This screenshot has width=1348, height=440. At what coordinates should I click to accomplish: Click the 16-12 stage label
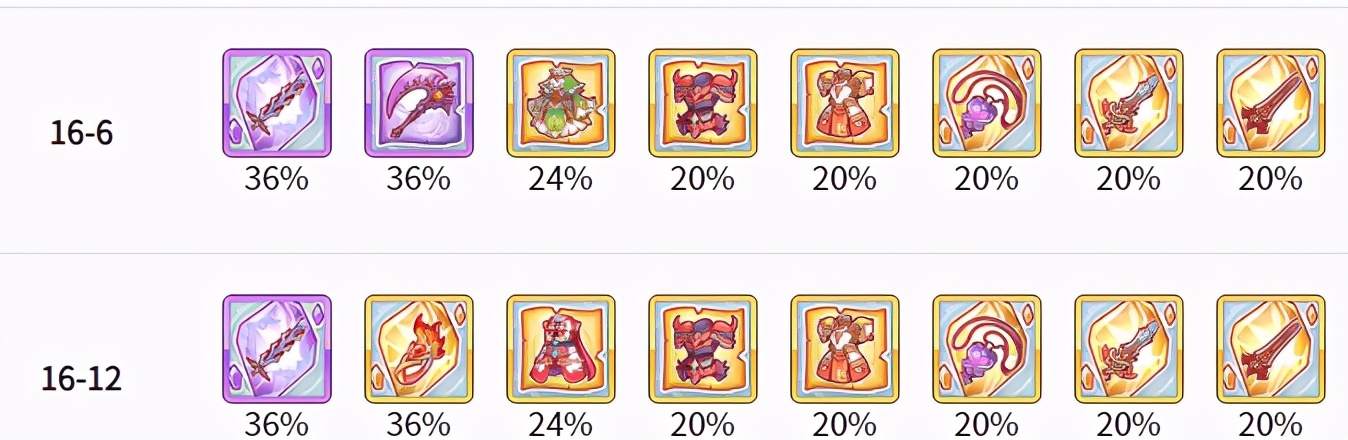pos(81,379)
